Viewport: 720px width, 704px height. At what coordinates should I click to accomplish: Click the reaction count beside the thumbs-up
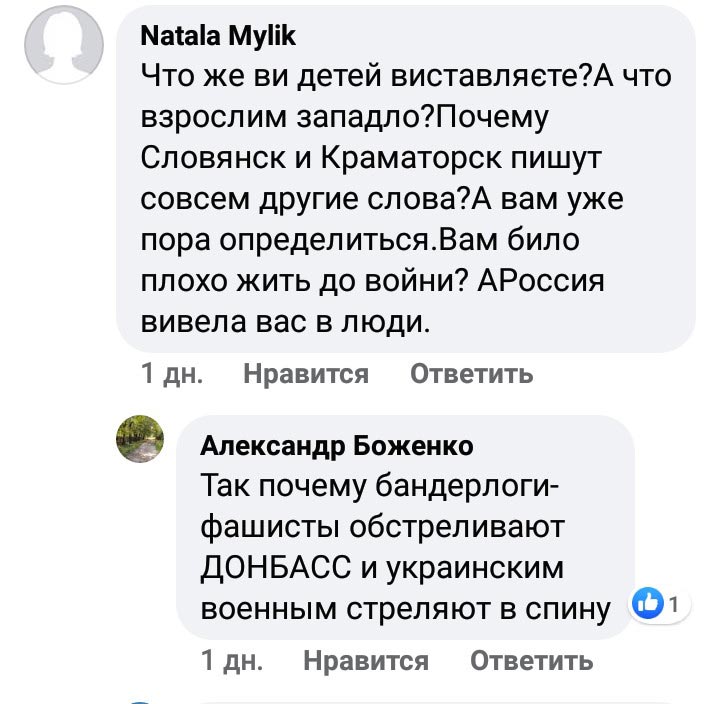point(674,604)
